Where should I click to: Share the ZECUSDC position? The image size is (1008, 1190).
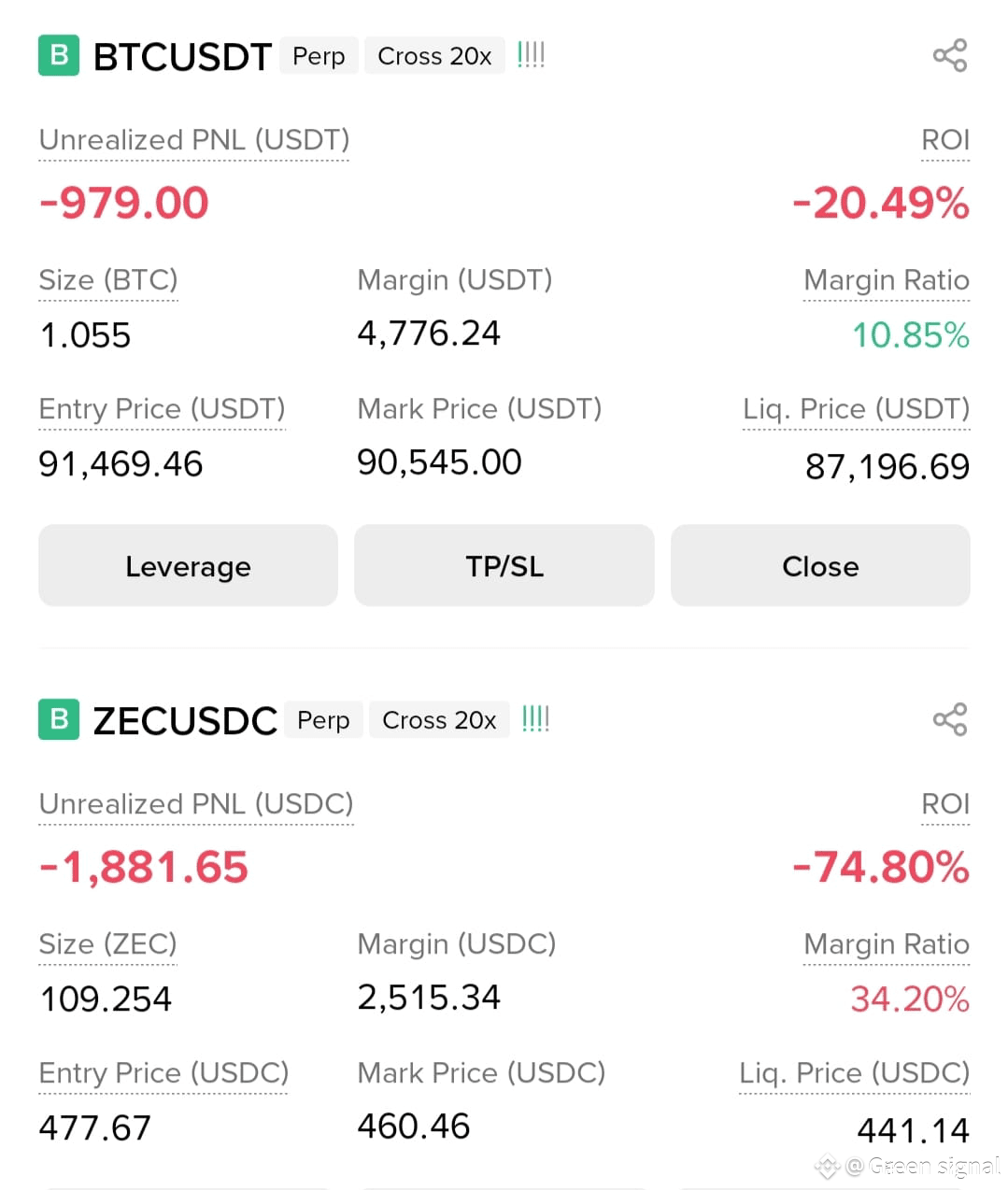[x=950, y=720]
